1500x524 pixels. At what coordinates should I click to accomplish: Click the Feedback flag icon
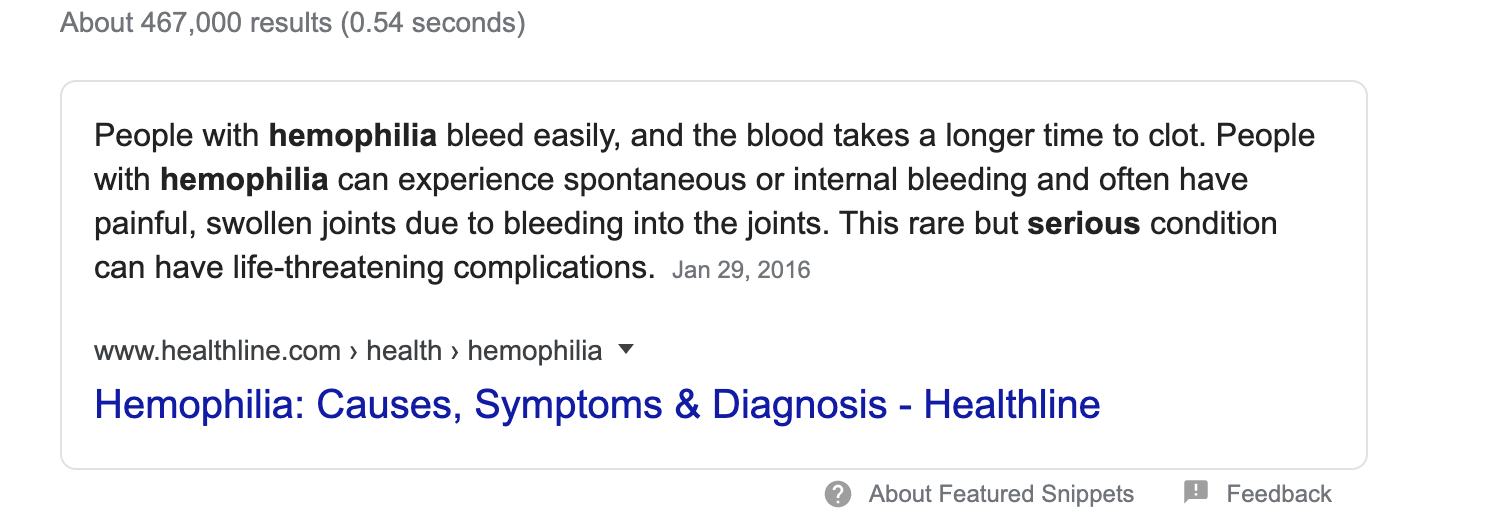coord(1196,492)
